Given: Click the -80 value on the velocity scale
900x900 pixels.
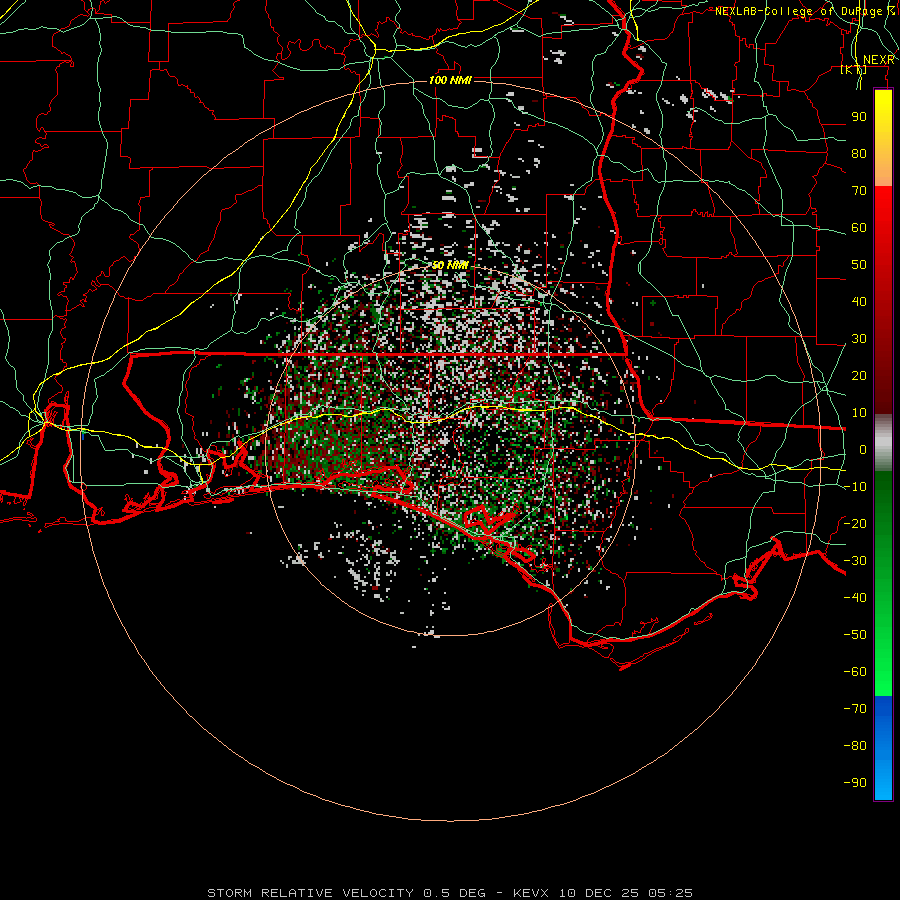Looking at the screenshot, I should click(x=855, y=746).
